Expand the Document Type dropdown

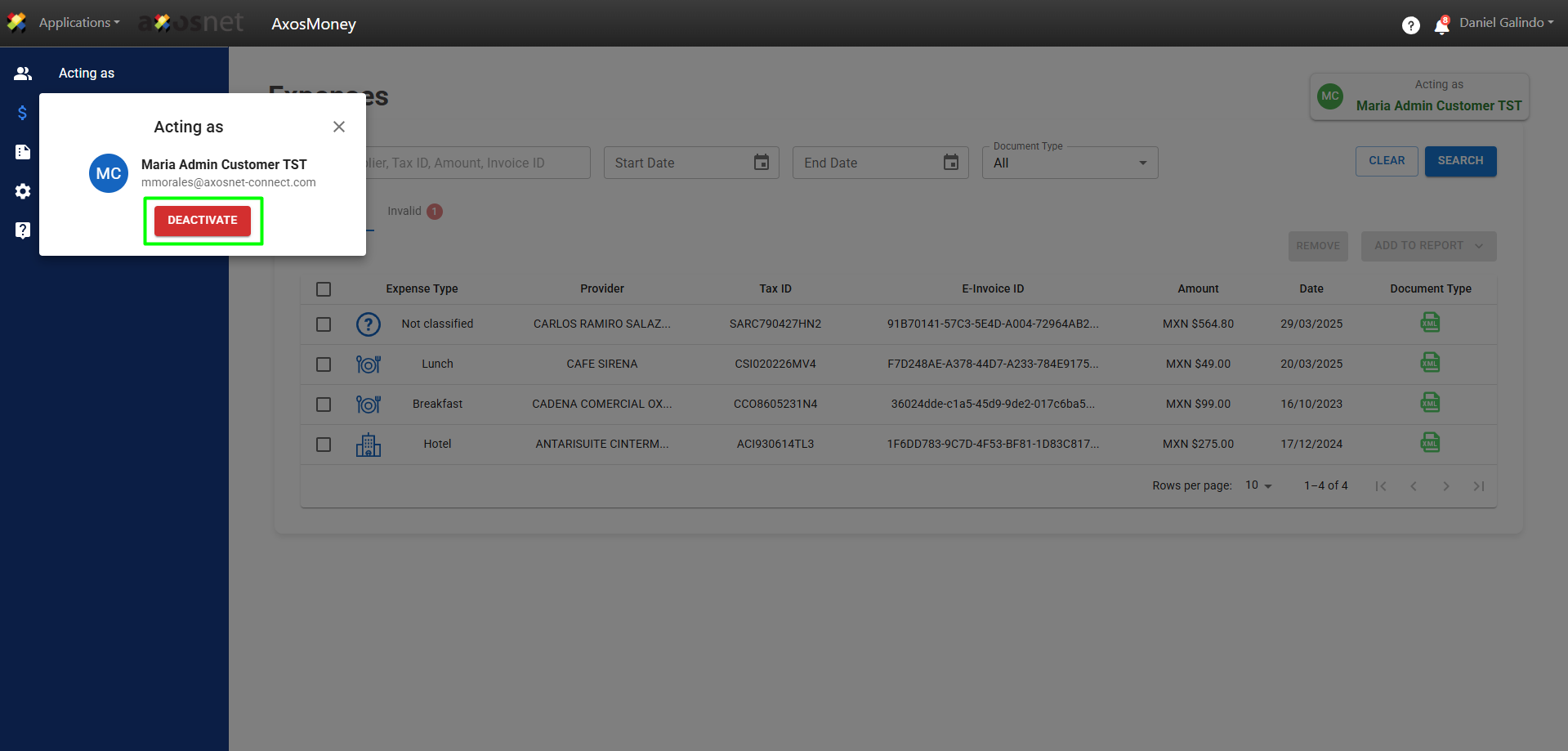[x=1070, y=163]
